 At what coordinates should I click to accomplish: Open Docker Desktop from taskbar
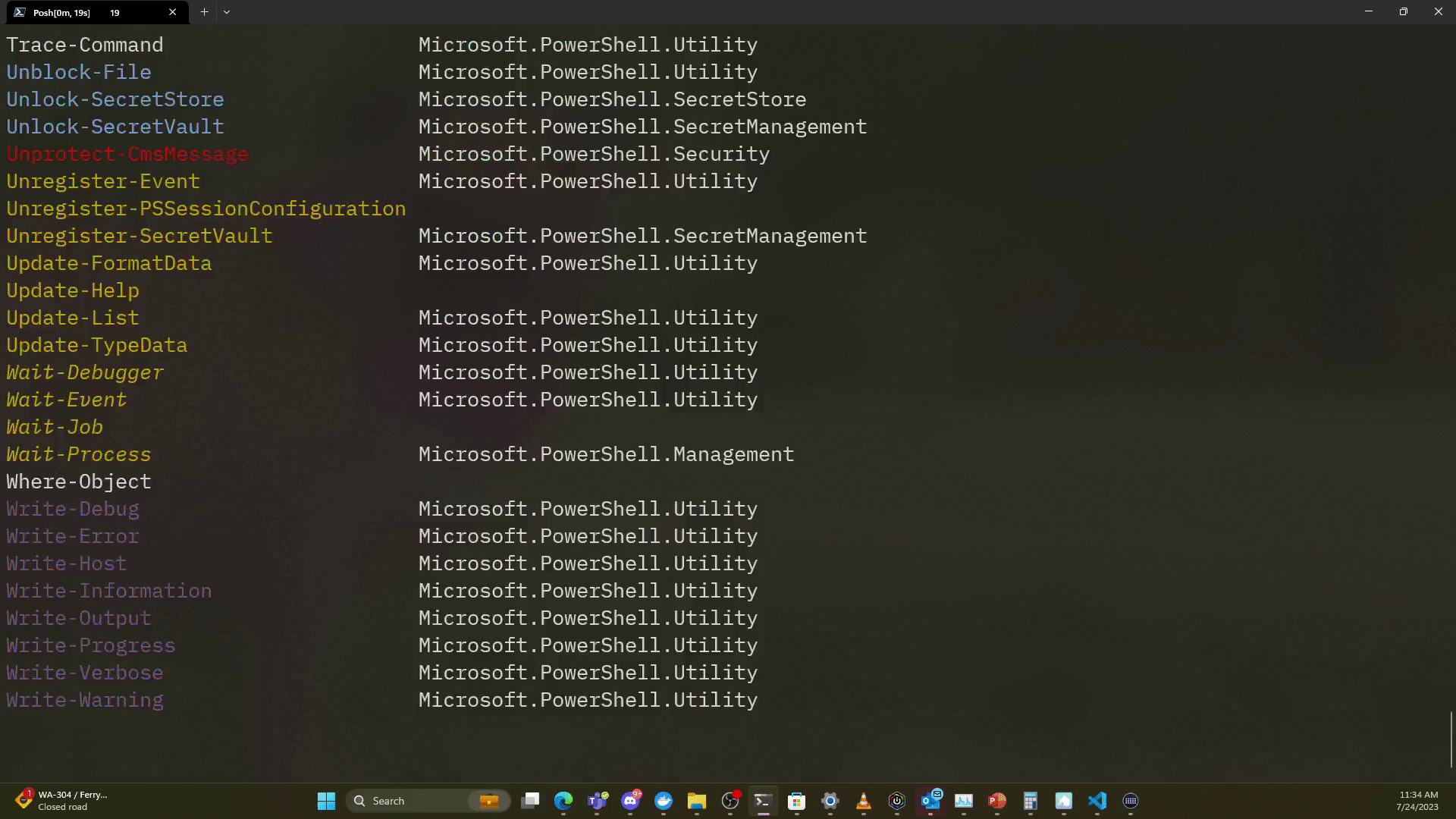[x=664, y=801]
